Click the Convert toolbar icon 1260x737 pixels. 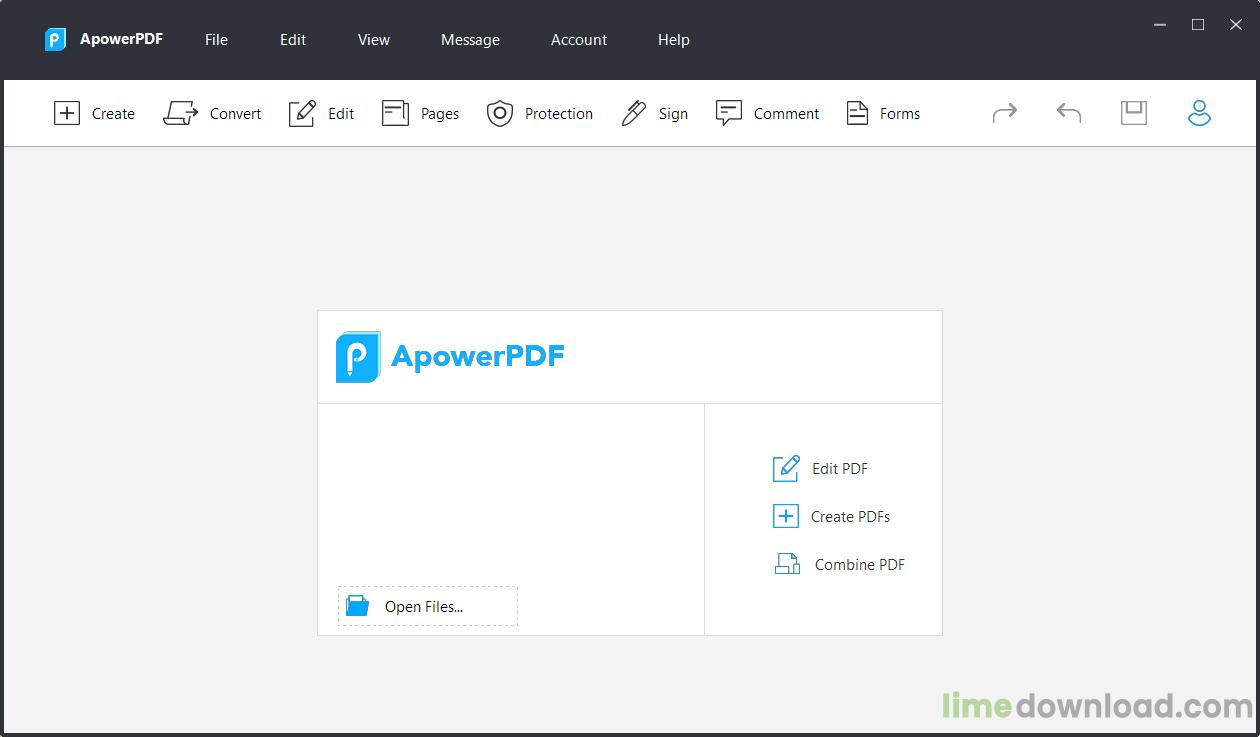pyautogui.click(x=181, y=113)
